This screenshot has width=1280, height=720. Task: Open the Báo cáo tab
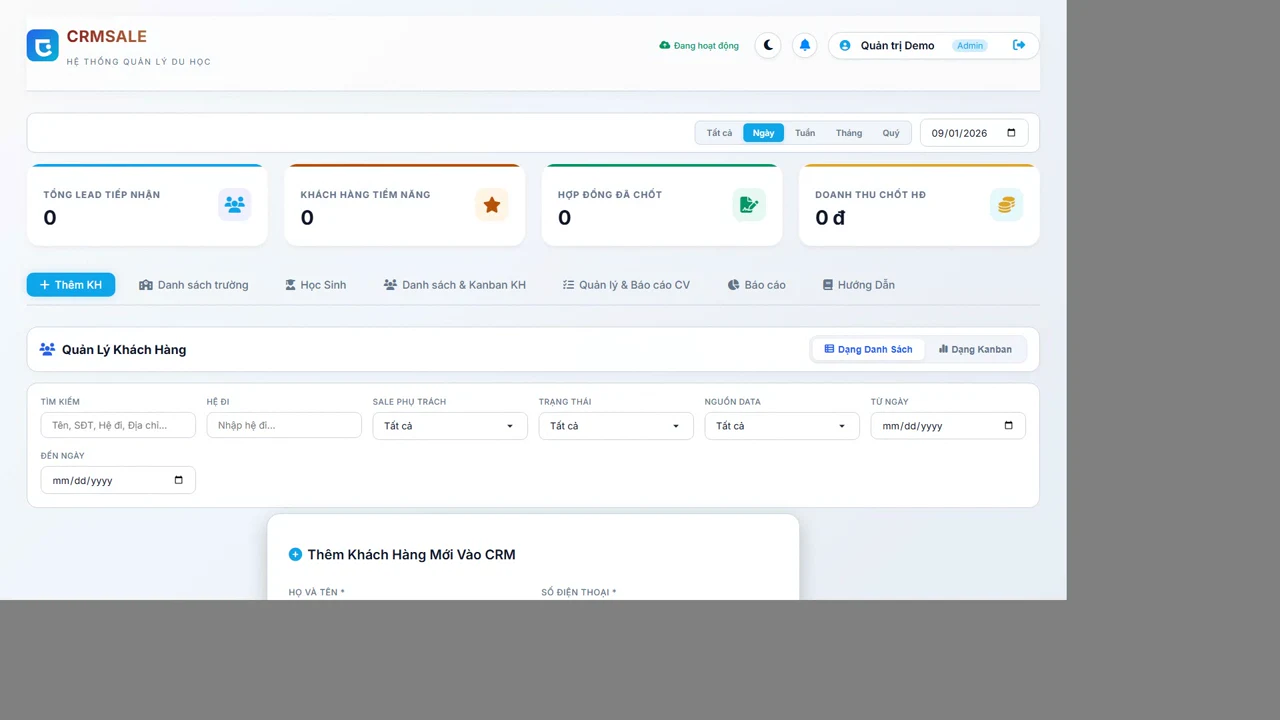(757, 285)
